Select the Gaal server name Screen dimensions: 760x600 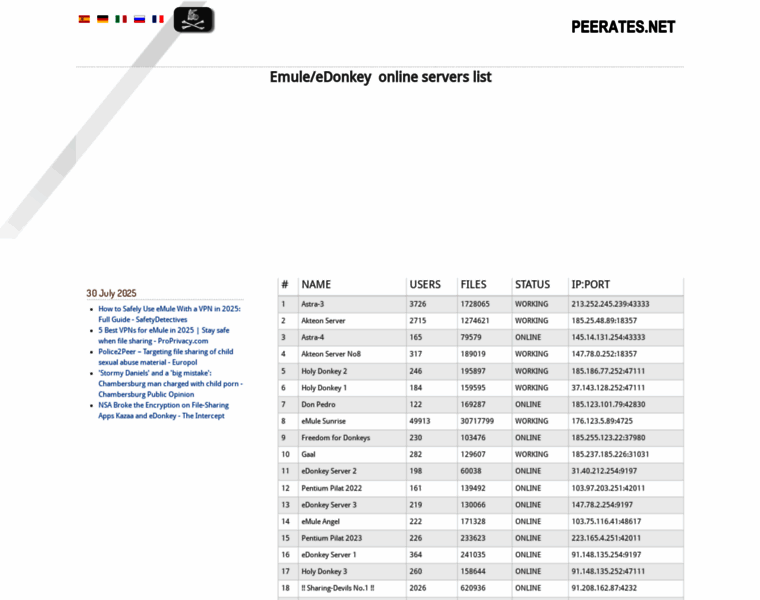point(308,454)
